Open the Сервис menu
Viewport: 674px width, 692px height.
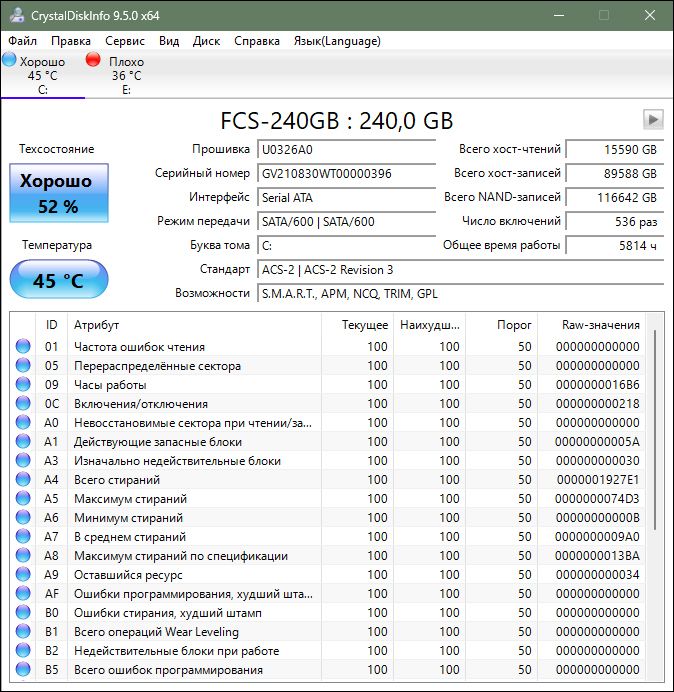(x=125, y=41)
